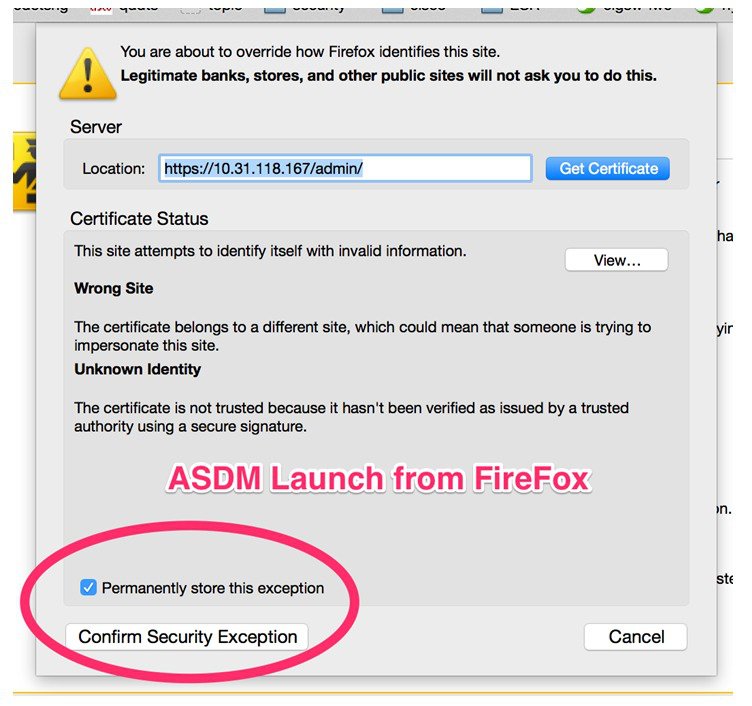Viewport: 752px width, 706px height.
Task: Click the yellow icon behind the dialog's left edge
Action: pyautogui.click(x=24, y=171)
